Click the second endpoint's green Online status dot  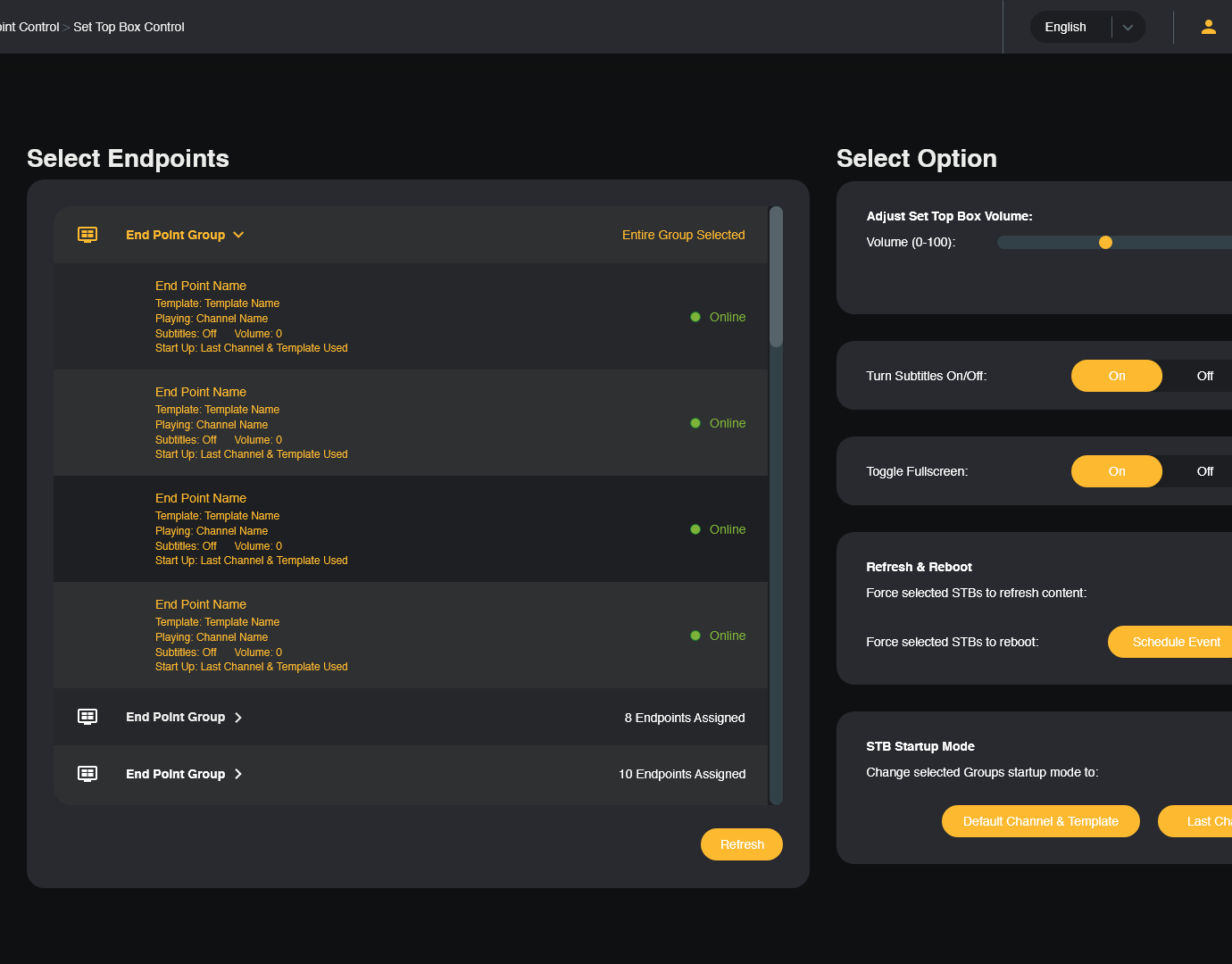[x=695, y=423]
